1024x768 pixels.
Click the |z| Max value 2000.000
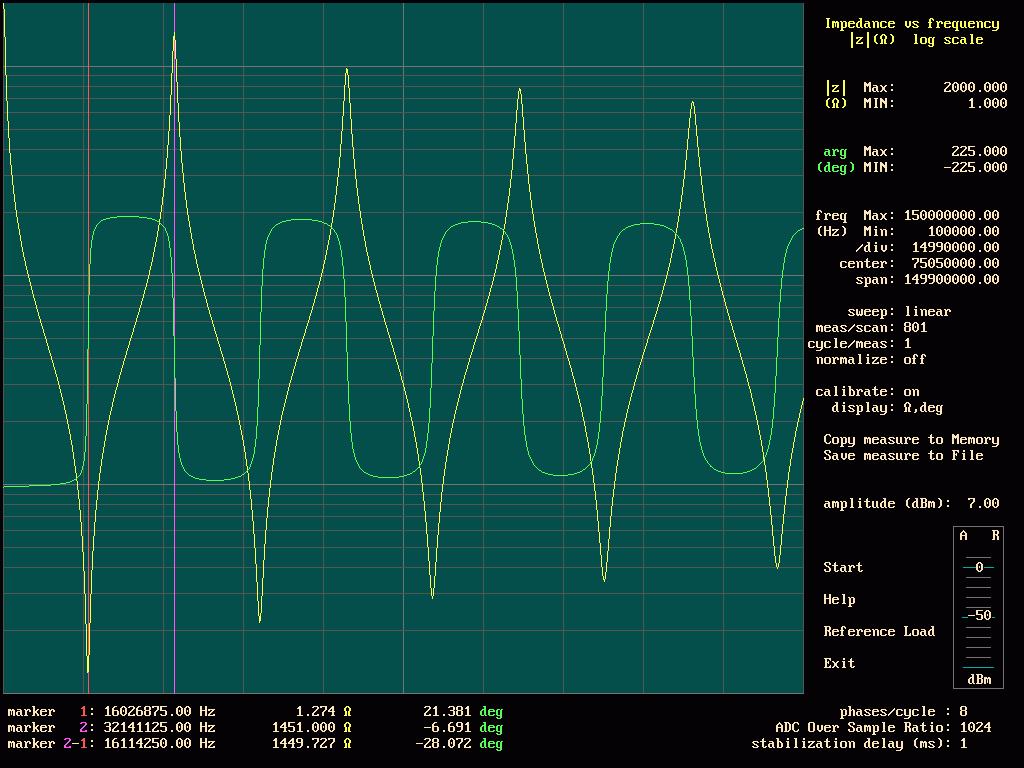pos(975,88)
